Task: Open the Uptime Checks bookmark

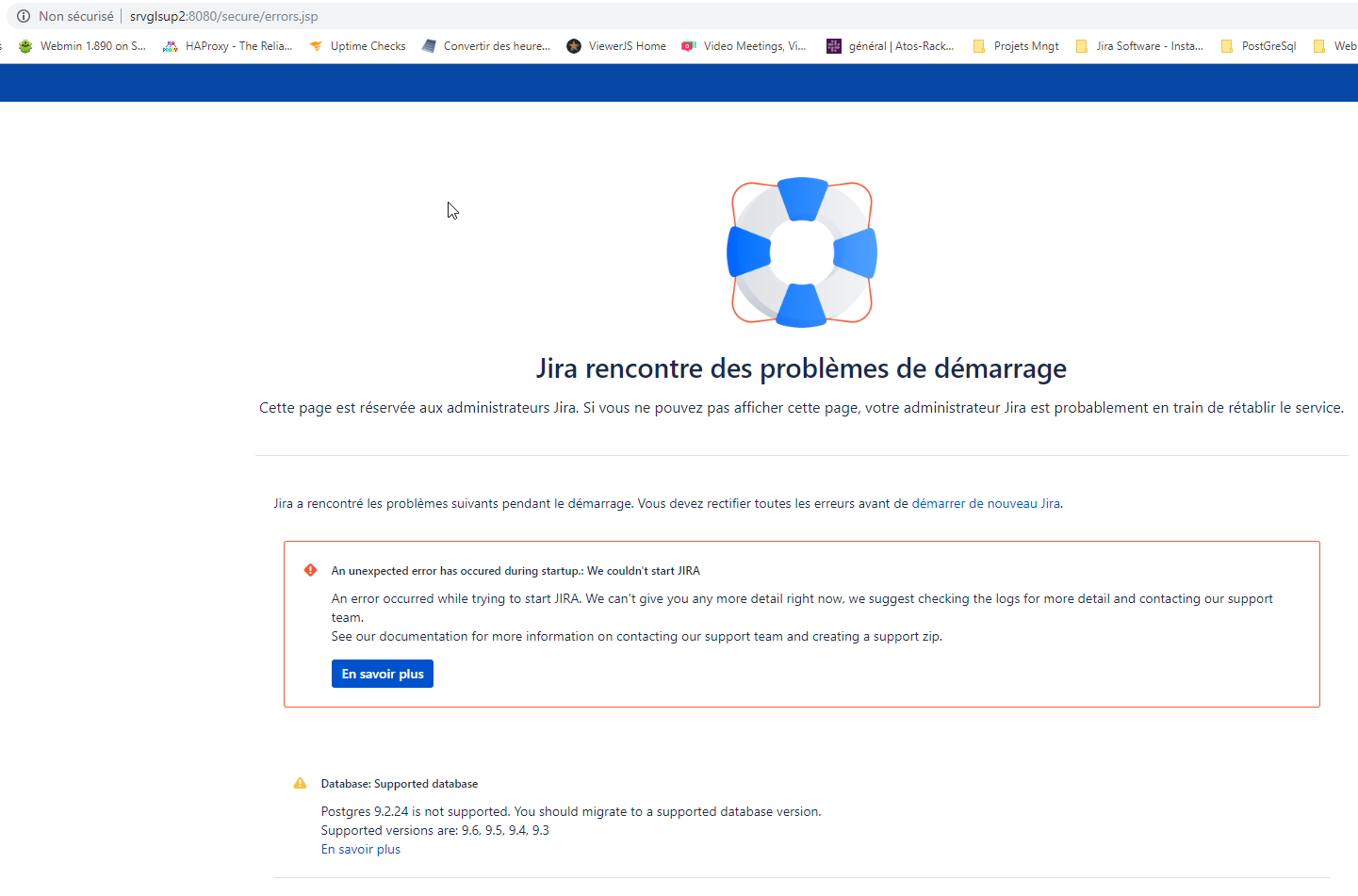Action: [357, 46]
